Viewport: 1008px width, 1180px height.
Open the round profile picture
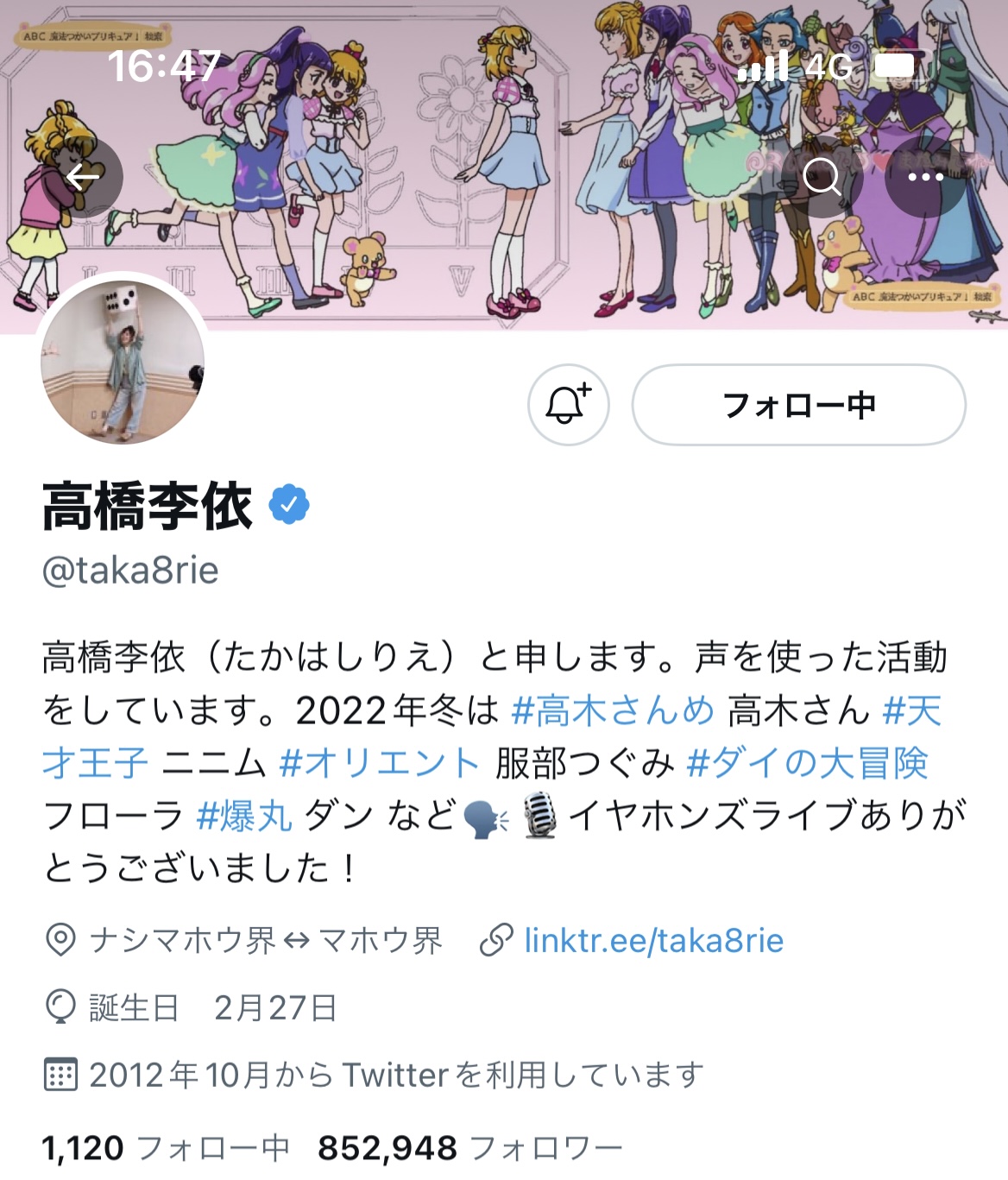[x=123, y=363]
